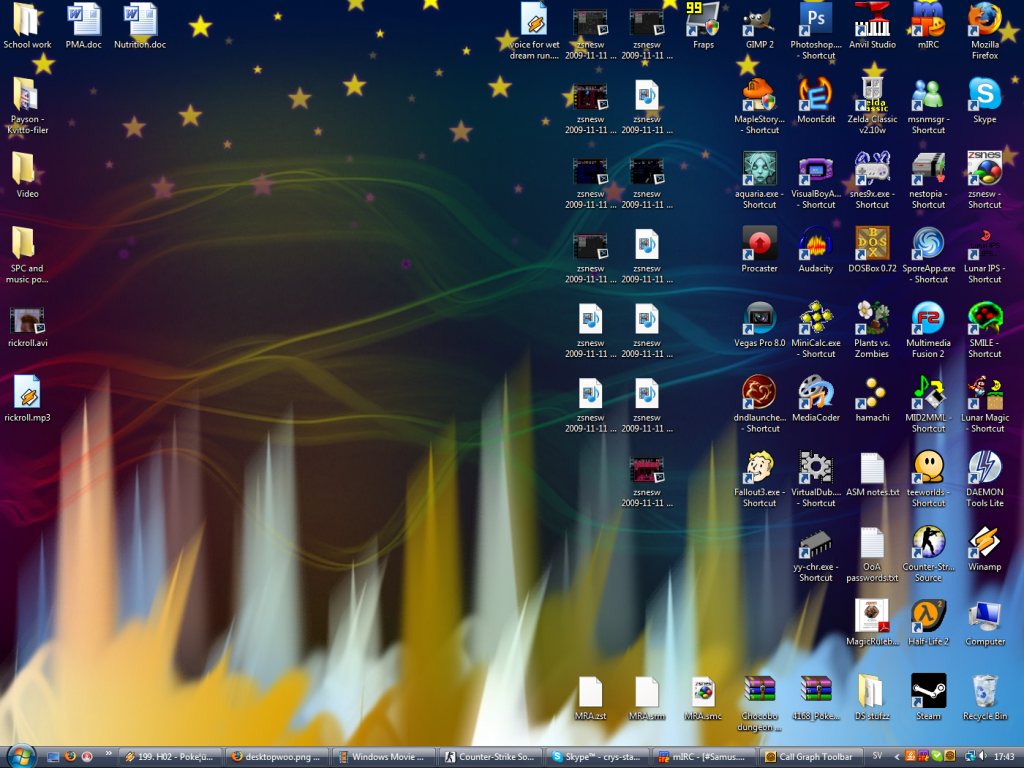Select the rickroll.avi video thumbnail

[27, 321]
